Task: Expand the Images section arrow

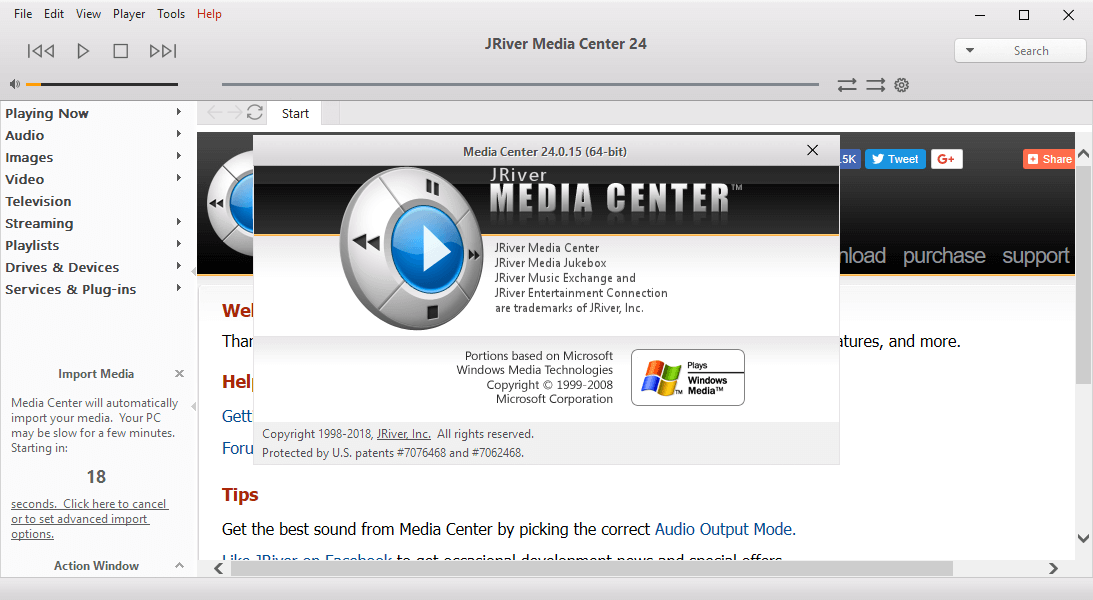Action: tap(178, 156)
